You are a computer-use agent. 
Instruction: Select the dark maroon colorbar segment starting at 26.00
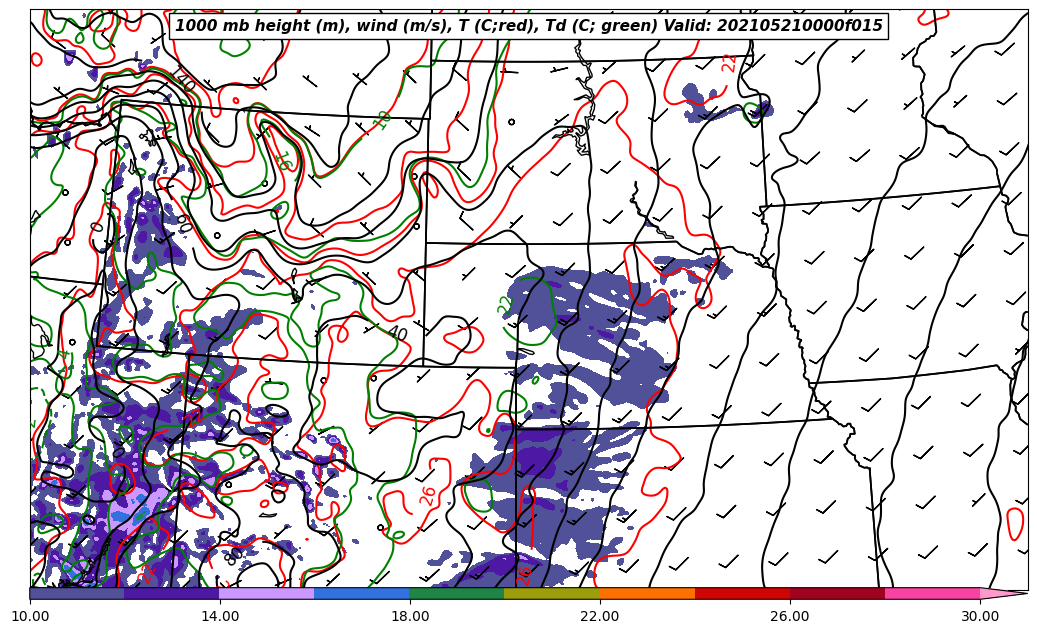pyautogui.click(x=837, y=593)
